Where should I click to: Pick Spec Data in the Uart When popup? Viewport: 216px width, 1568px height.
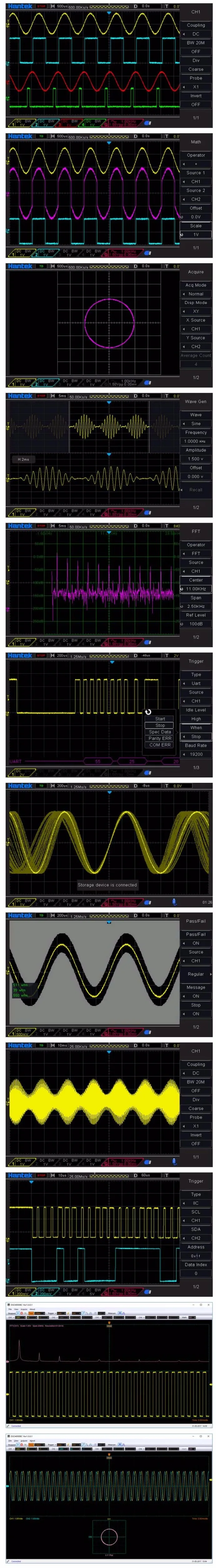pyautogui.click(x=160, y=732)
